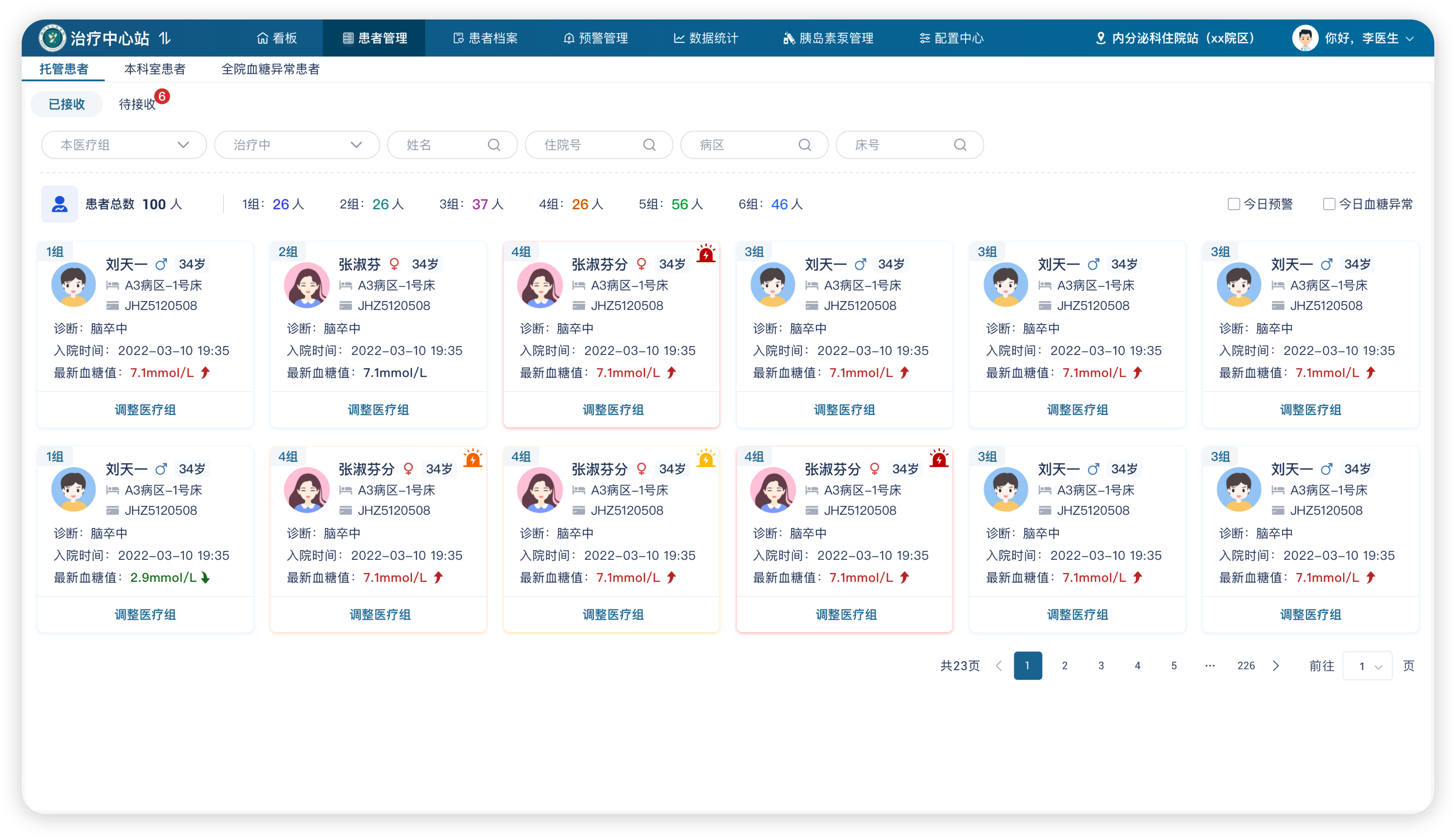Open the 治疗中 status dropdown

coord(297,145)
